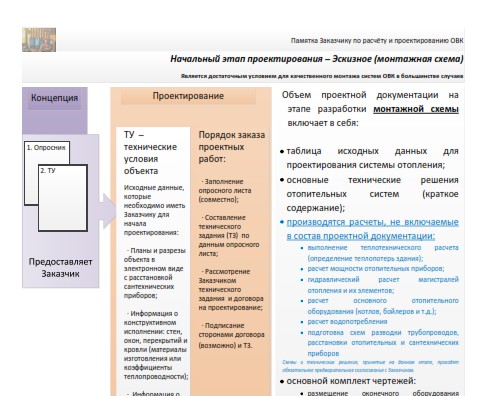Click the 'Планы и разрезы объекта' paragraph
The height and width of the screenshot is (396, 477).
point(155,273)
